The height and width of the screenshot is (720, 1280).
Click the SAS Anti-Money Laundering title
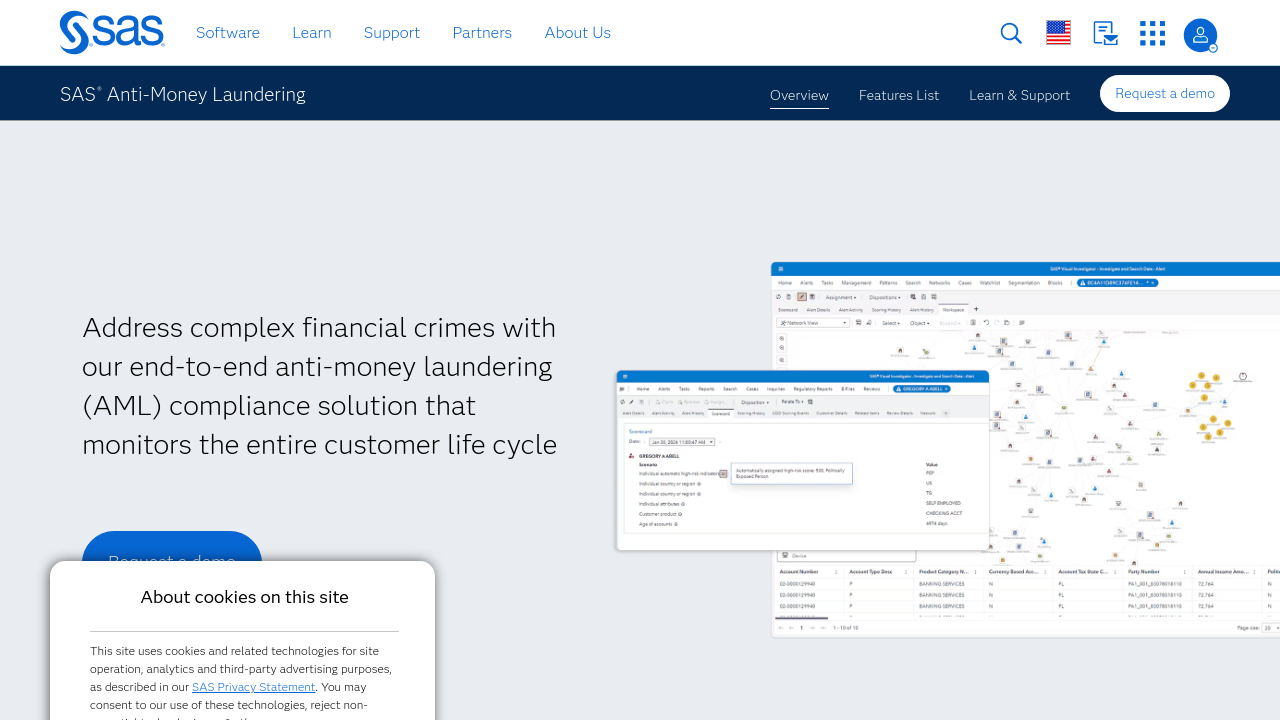[x=183, y=94]
